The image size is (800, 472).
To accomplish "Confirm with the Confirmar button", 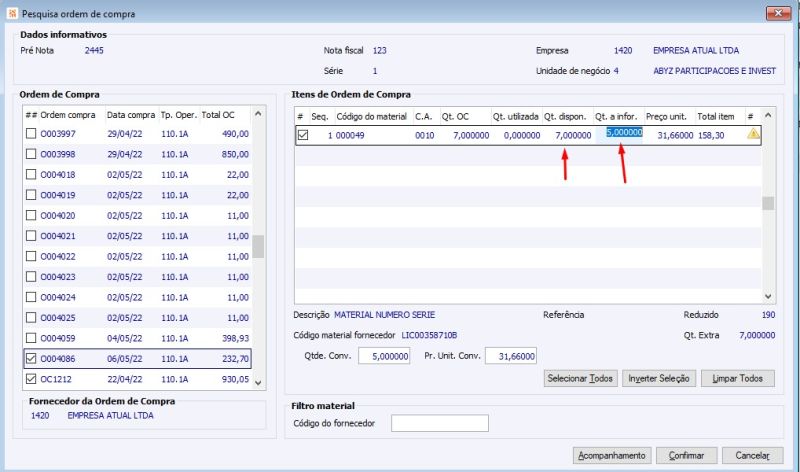I will pyautogui.click(x=687, y=455).
